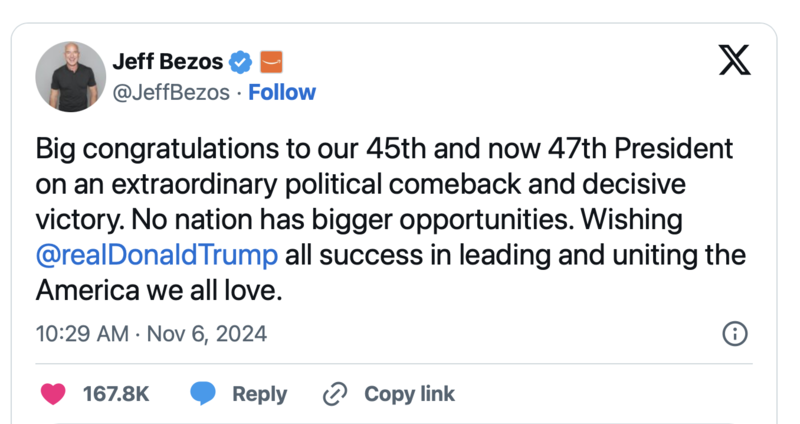
Task: Click the blue reply speech bubble icon
Action: pos(204,394)
